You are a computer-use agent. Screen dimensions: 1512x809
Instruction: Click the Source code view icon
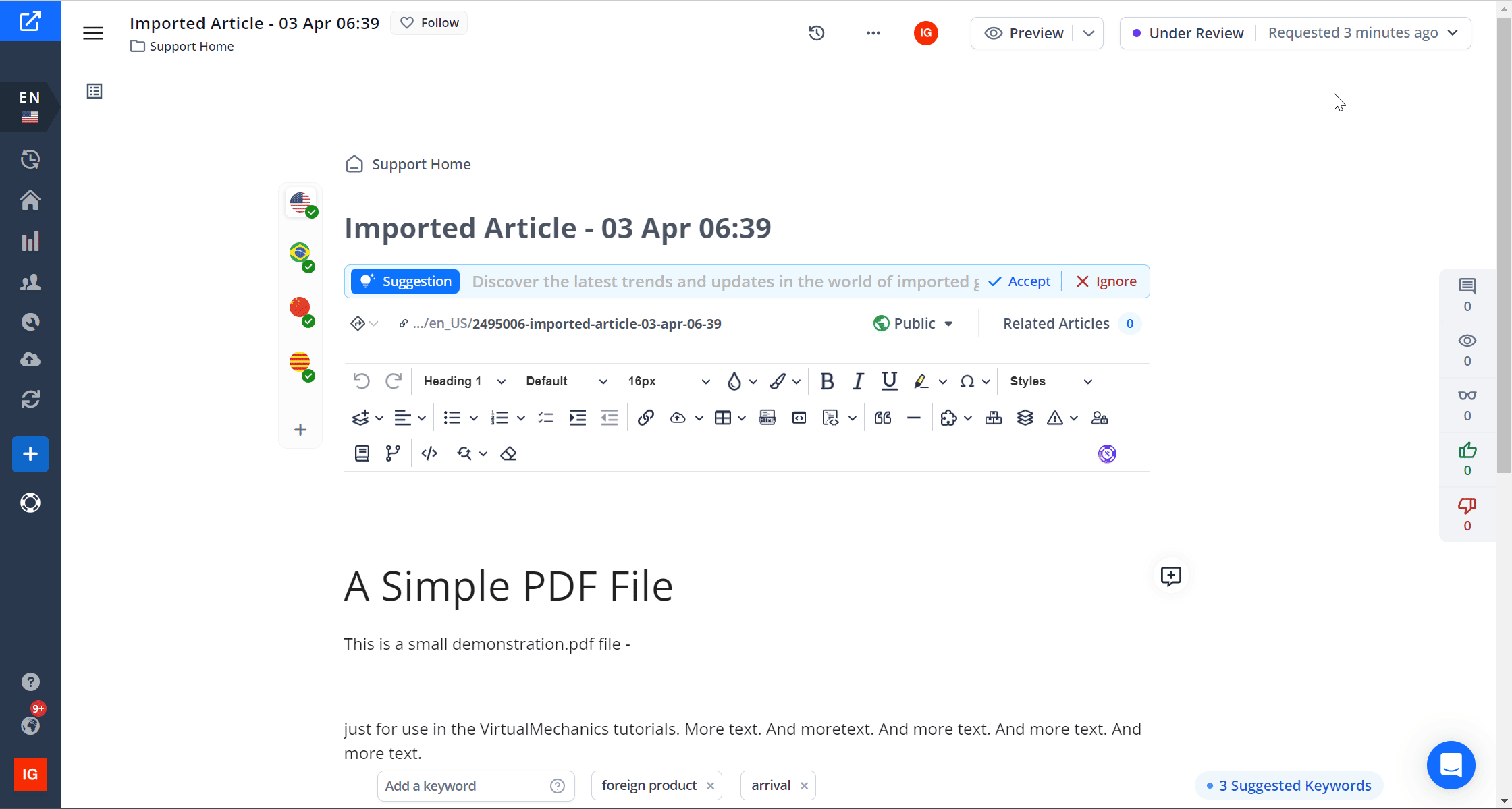coord(429,453)
